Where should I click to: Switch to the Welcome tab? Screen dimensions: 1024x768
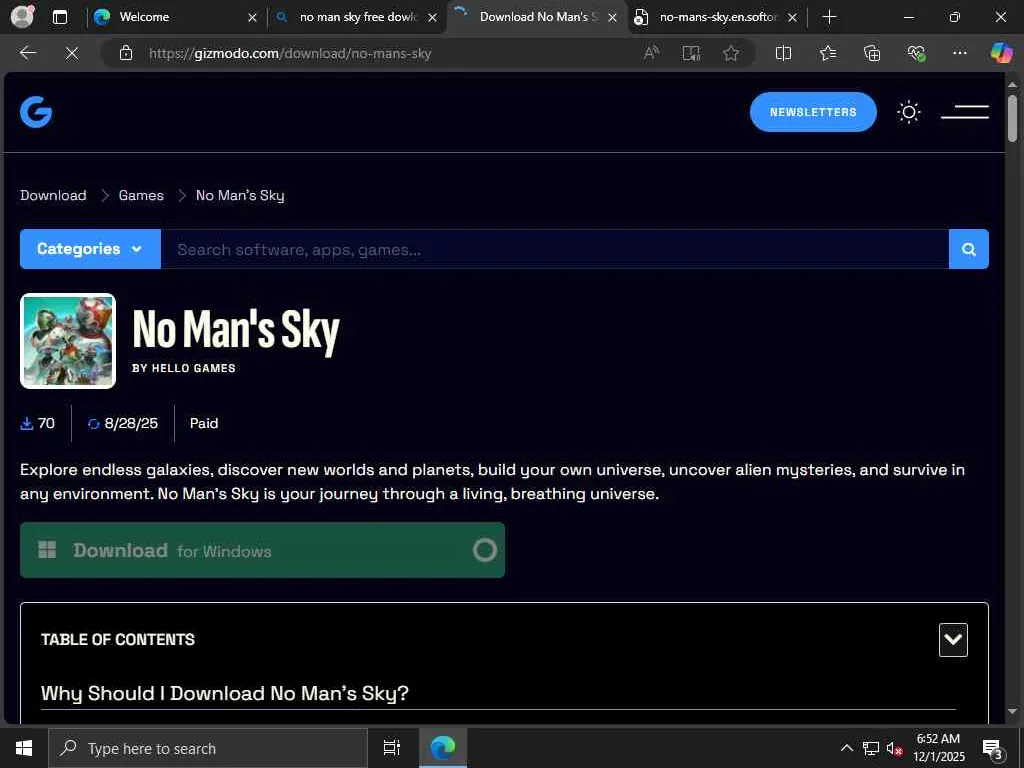[172, 17]
